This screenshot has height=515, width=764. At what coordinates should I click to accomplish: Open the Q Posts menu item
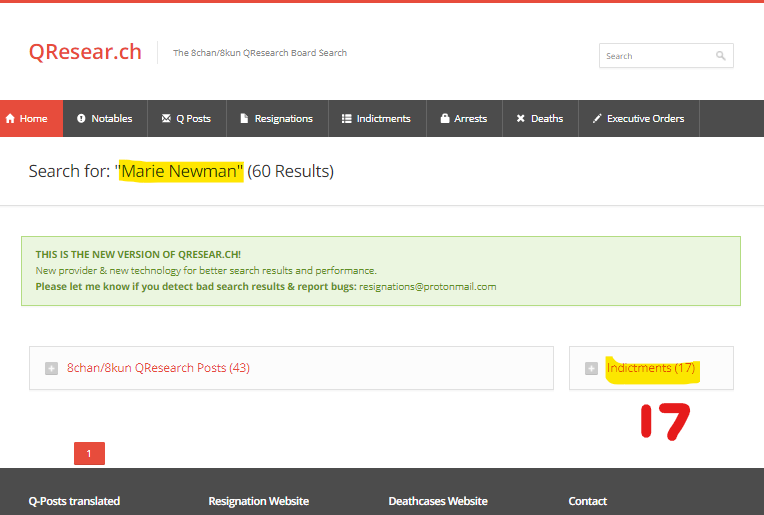click(x=187, y=118)
